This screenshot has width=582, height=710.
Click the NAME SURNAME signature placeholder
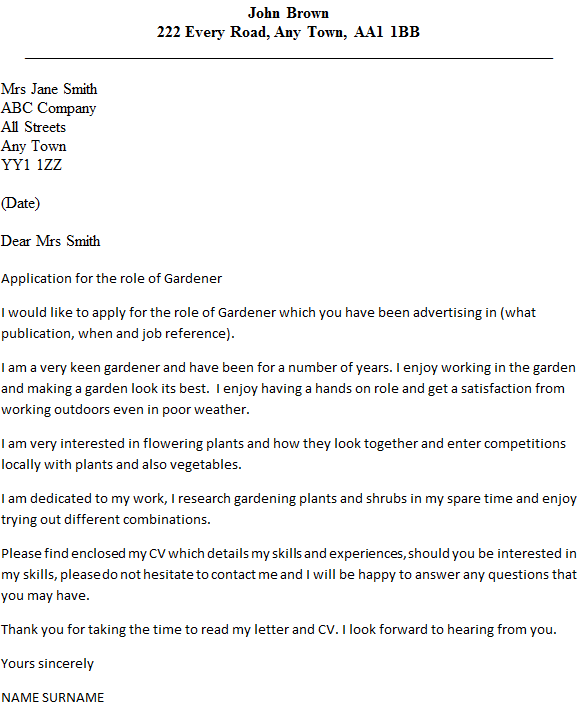[x=53, y=697]
